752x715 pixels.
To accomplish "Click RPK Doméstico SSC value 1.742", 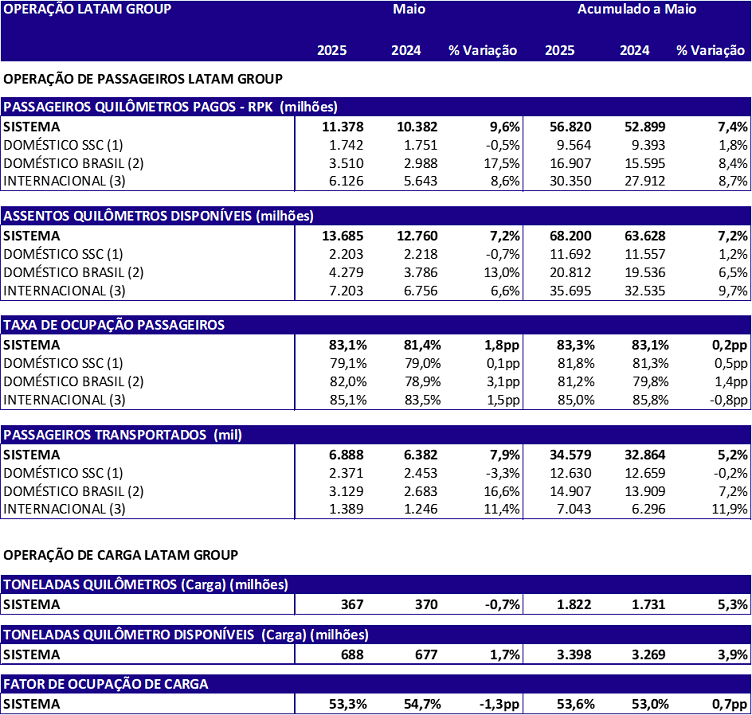I will (346, 145).
